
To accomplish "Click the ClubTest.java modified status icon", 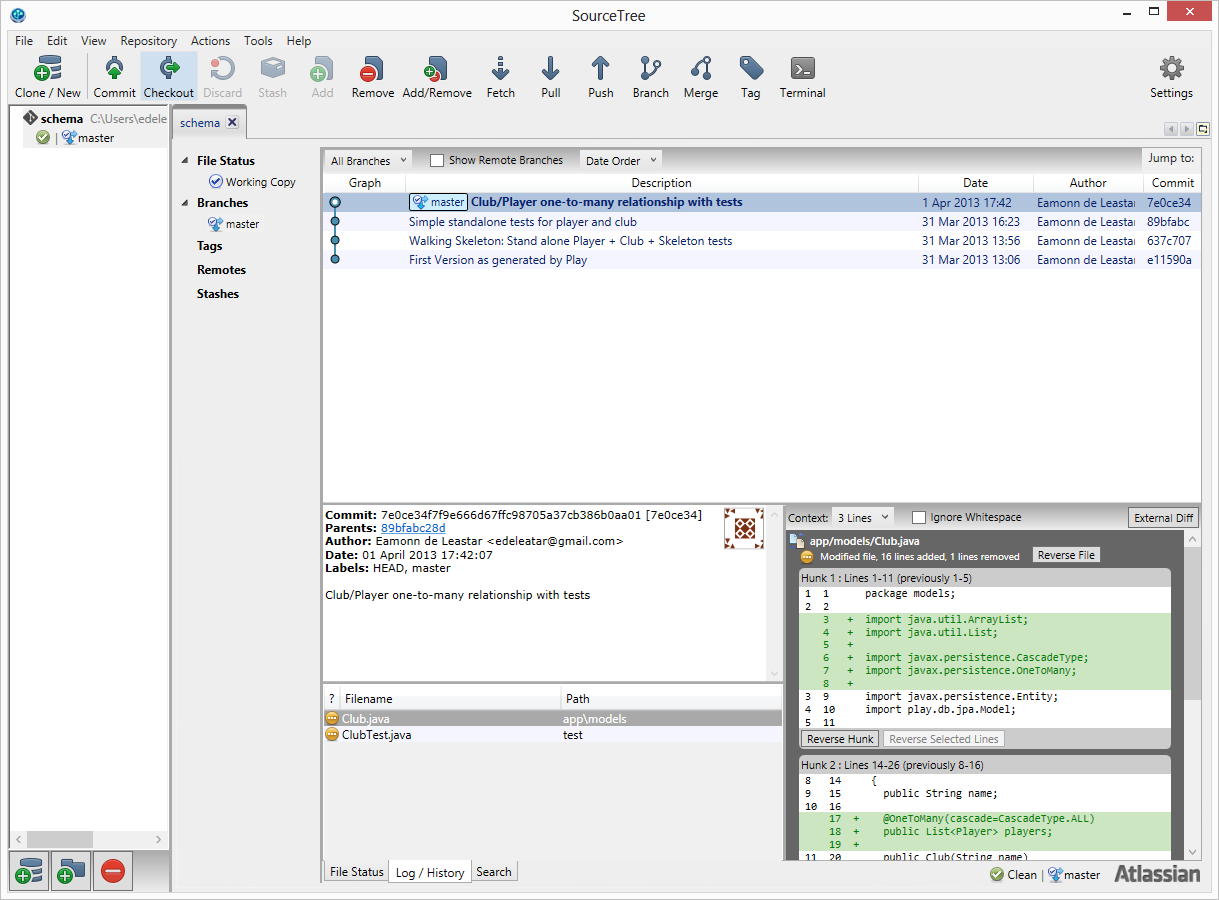I will pyautogui.click(x=332, y=735).
